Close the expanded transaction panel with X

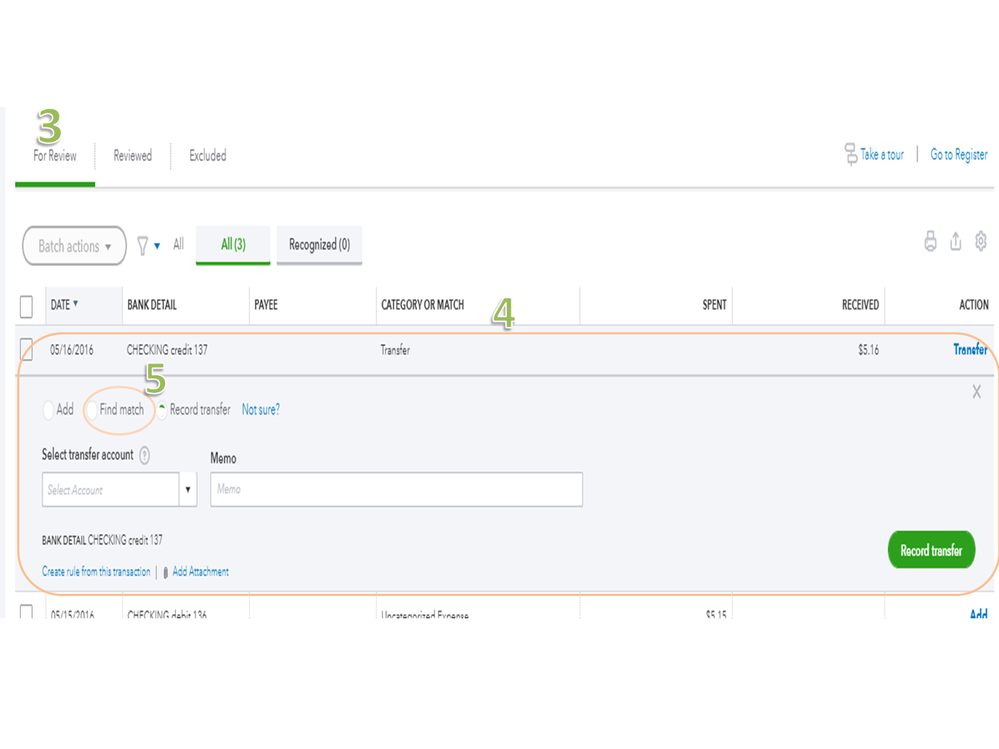coord(976,392)
